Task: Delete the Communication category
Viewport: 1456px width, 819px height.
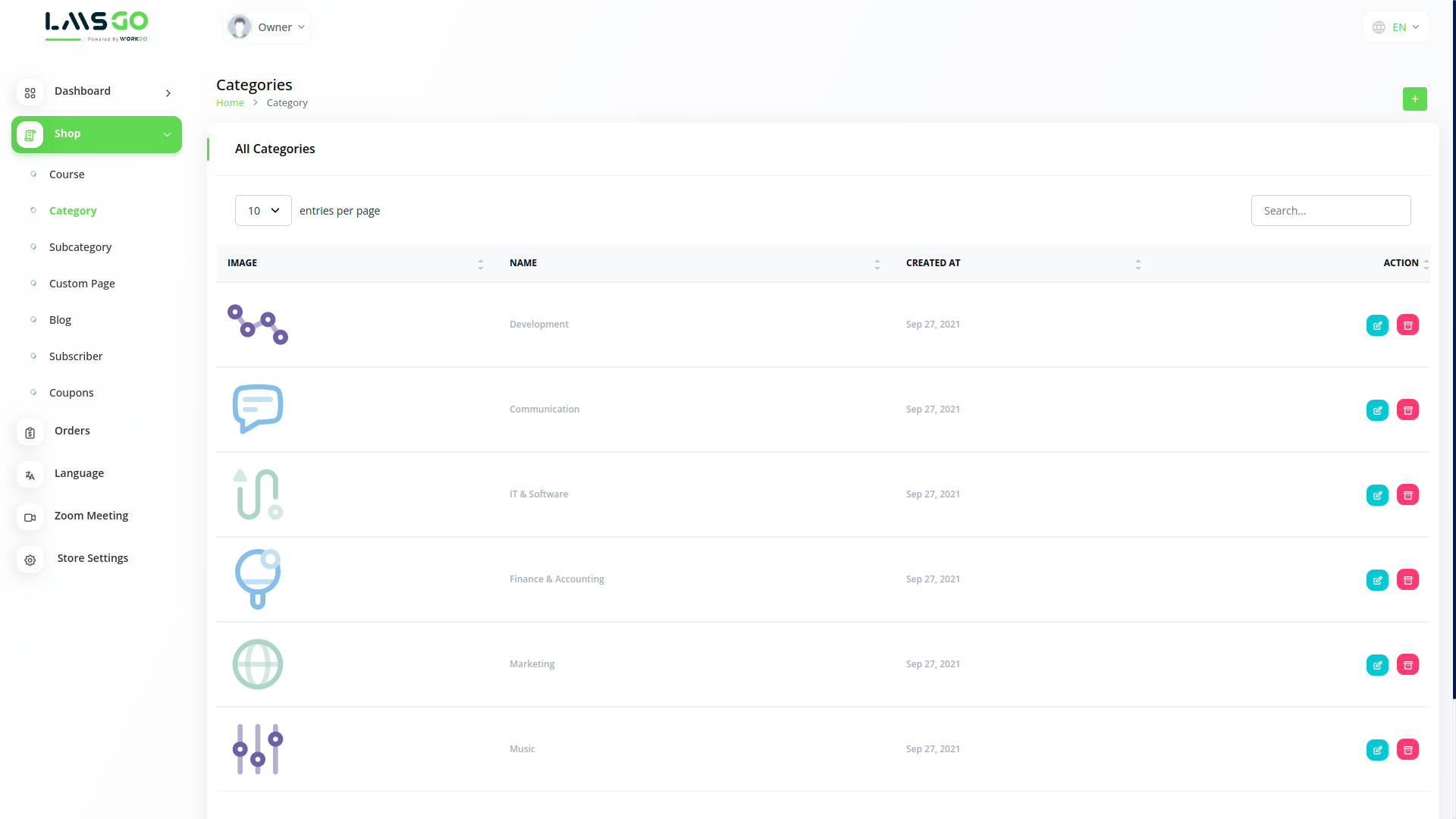Action: [1407, 410]
